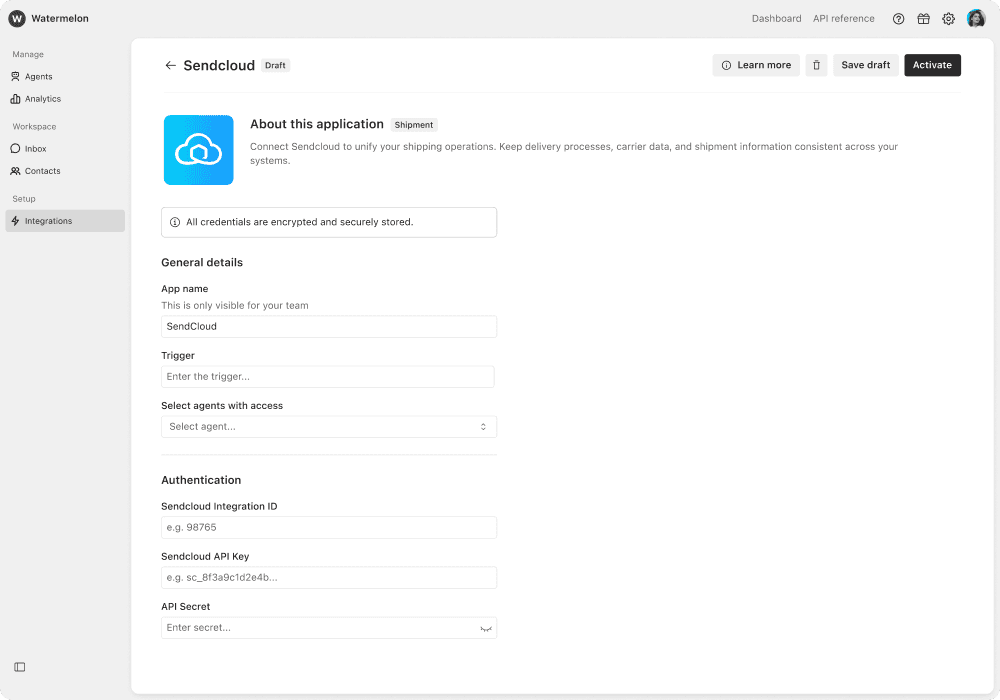The image size is (1000, 700).
Task: Delete integration with trash icon
Action: pyautogui.click(x=816, y=65)
